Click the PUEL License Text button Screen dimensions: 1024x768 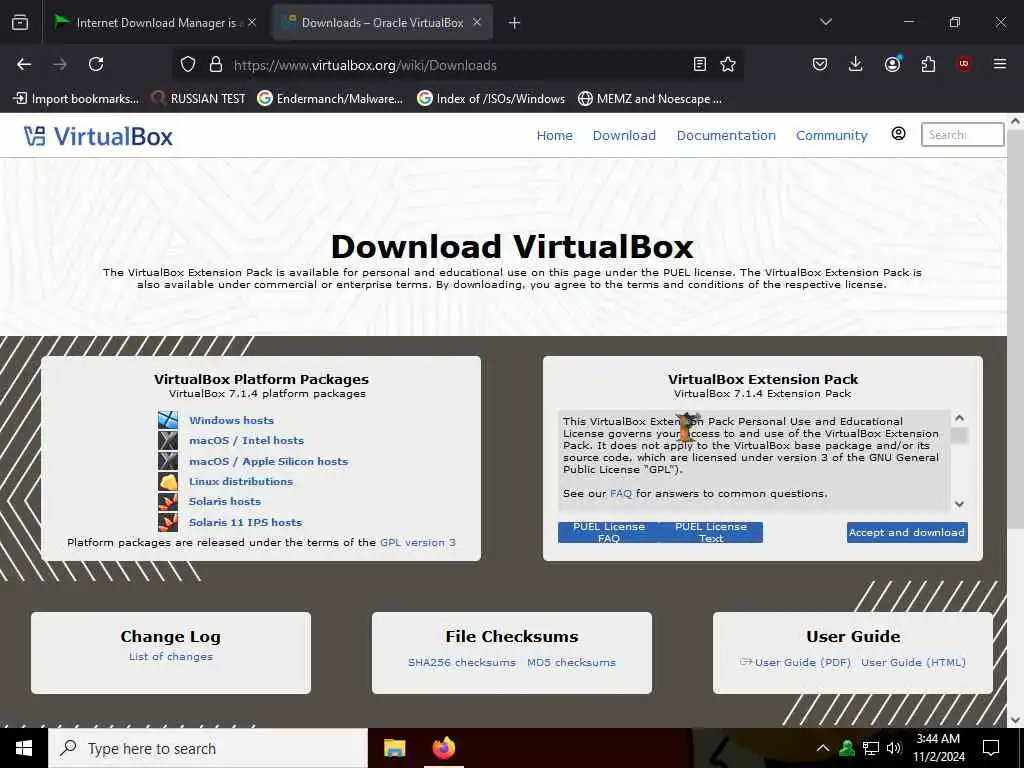coord(711,532)
